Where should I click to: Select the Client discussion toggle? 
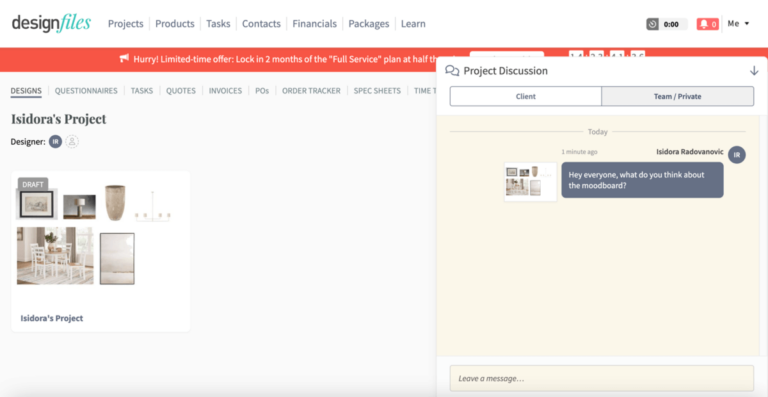[x=526, y=96]
